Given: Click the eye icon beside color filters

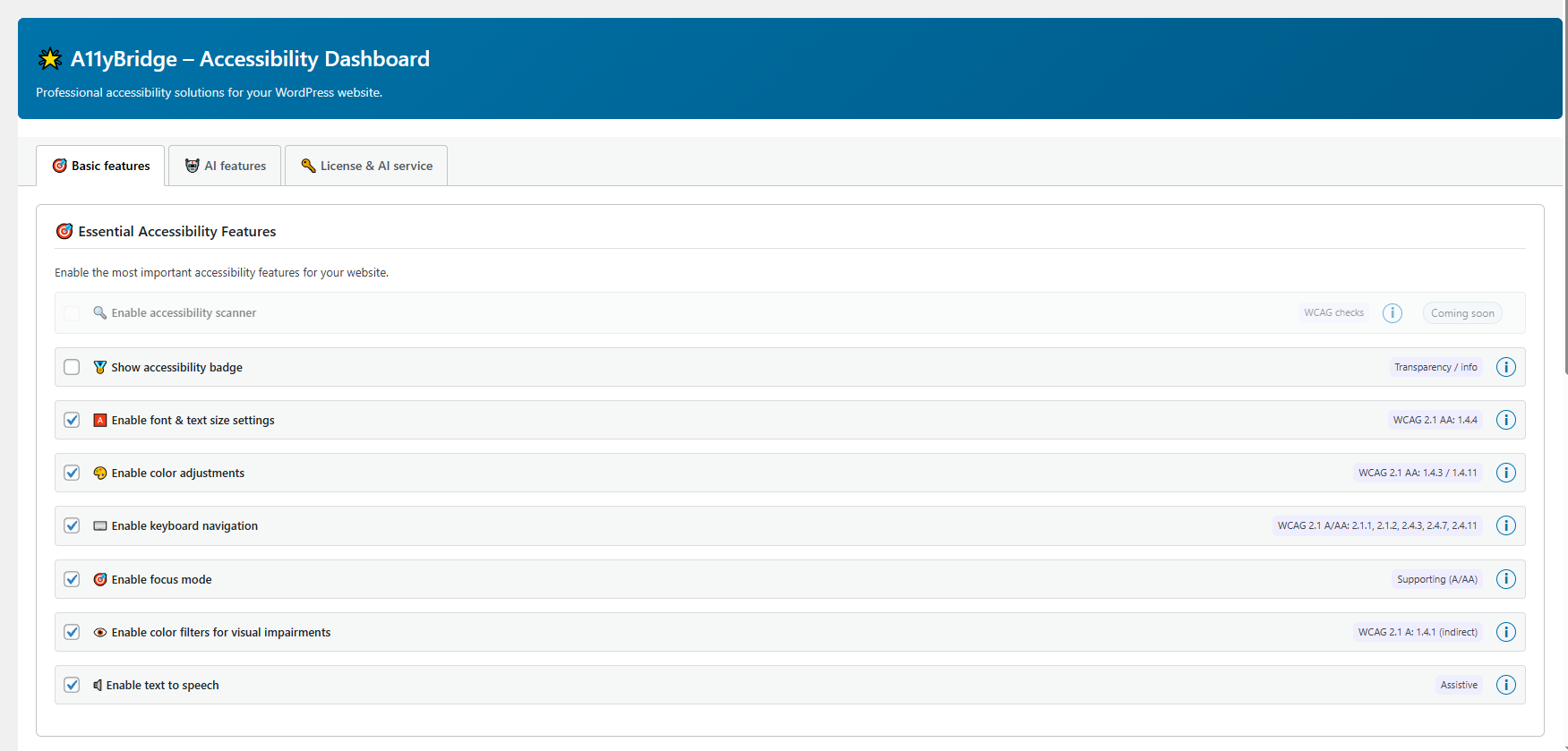Looking at the screenshot, I should 100,632.
